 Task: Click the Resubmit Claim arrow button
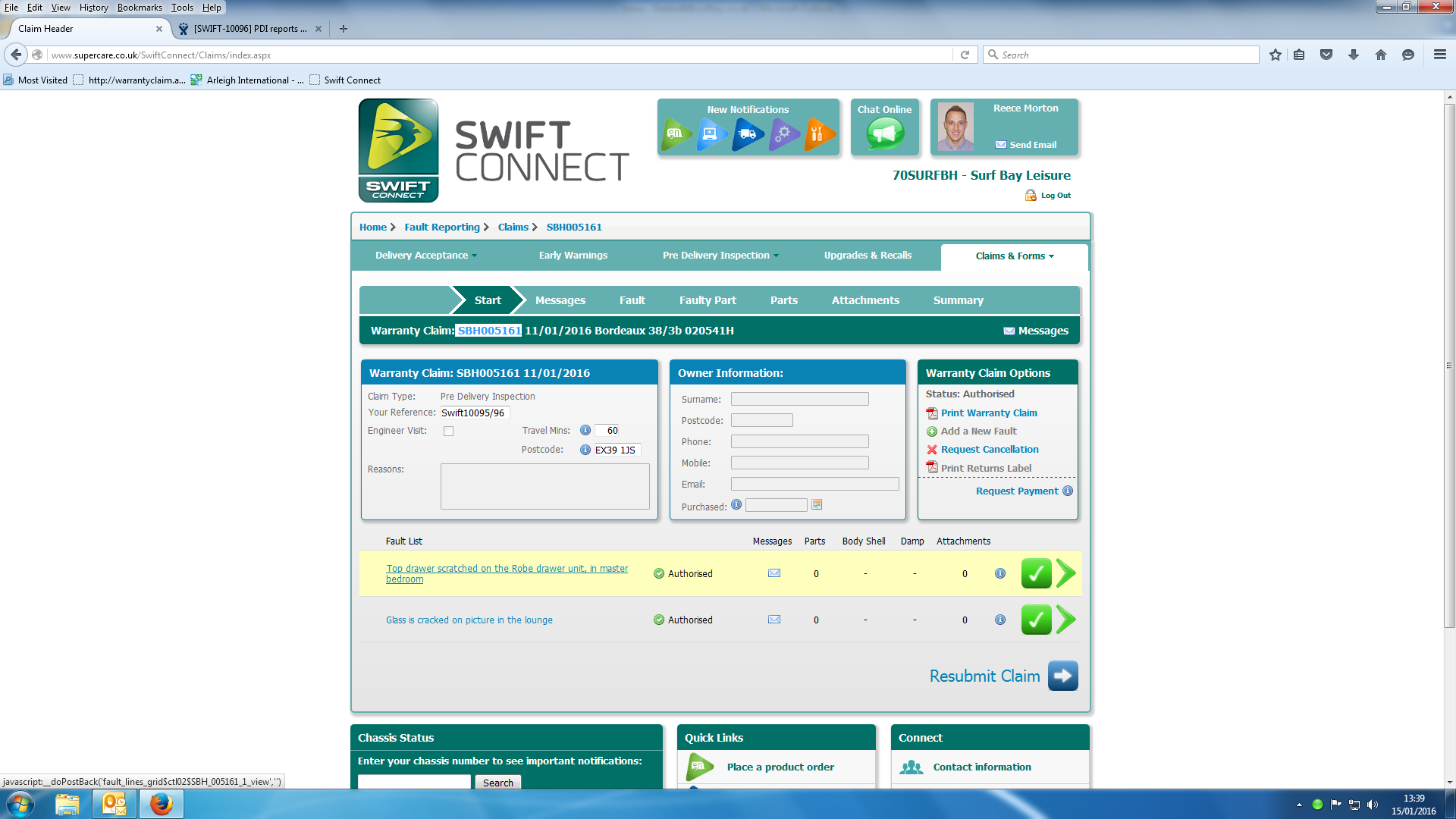(x=1062, y=676)
